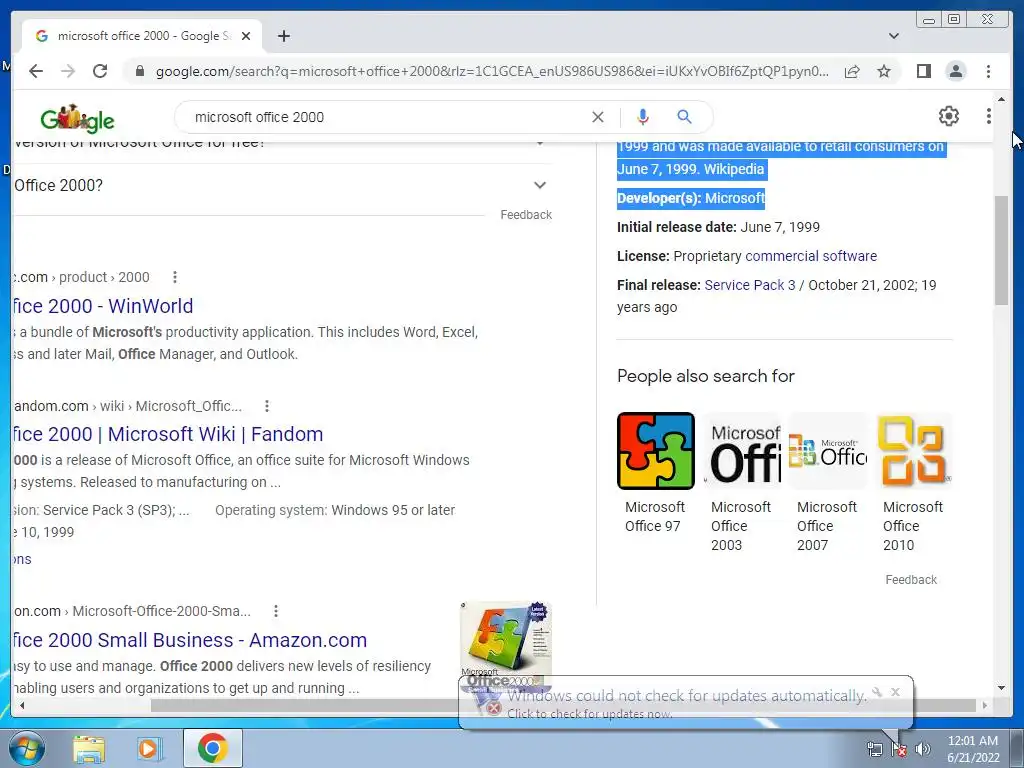
Task: Open tab search dropdown arrow
Action: coord(893,36)
